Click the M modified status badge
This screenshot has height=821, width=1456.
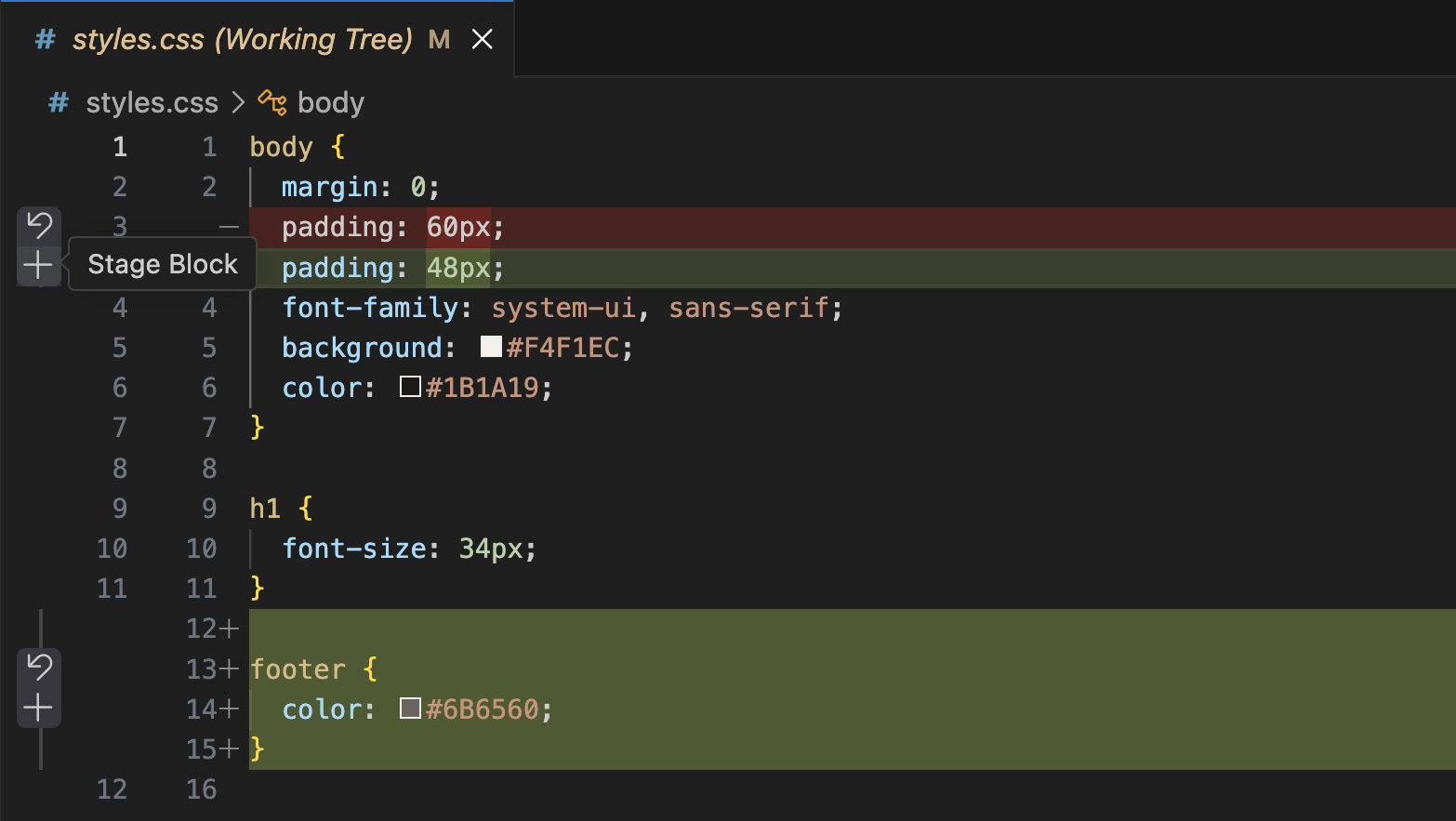click(439, 39)
